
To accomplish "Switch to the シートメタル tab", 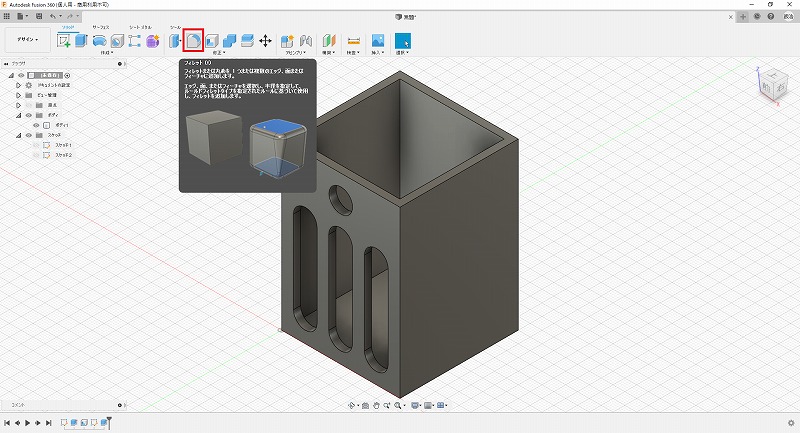I will (x=140, y=28).
